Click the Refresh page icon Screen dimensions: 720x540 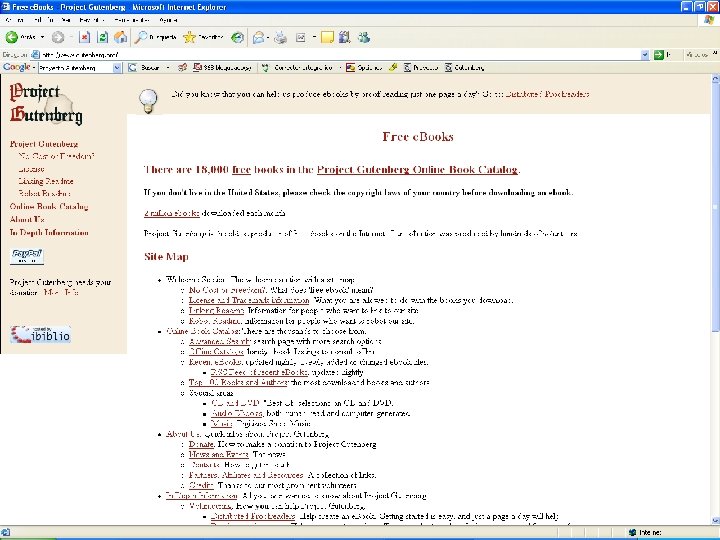pos(103,37)
